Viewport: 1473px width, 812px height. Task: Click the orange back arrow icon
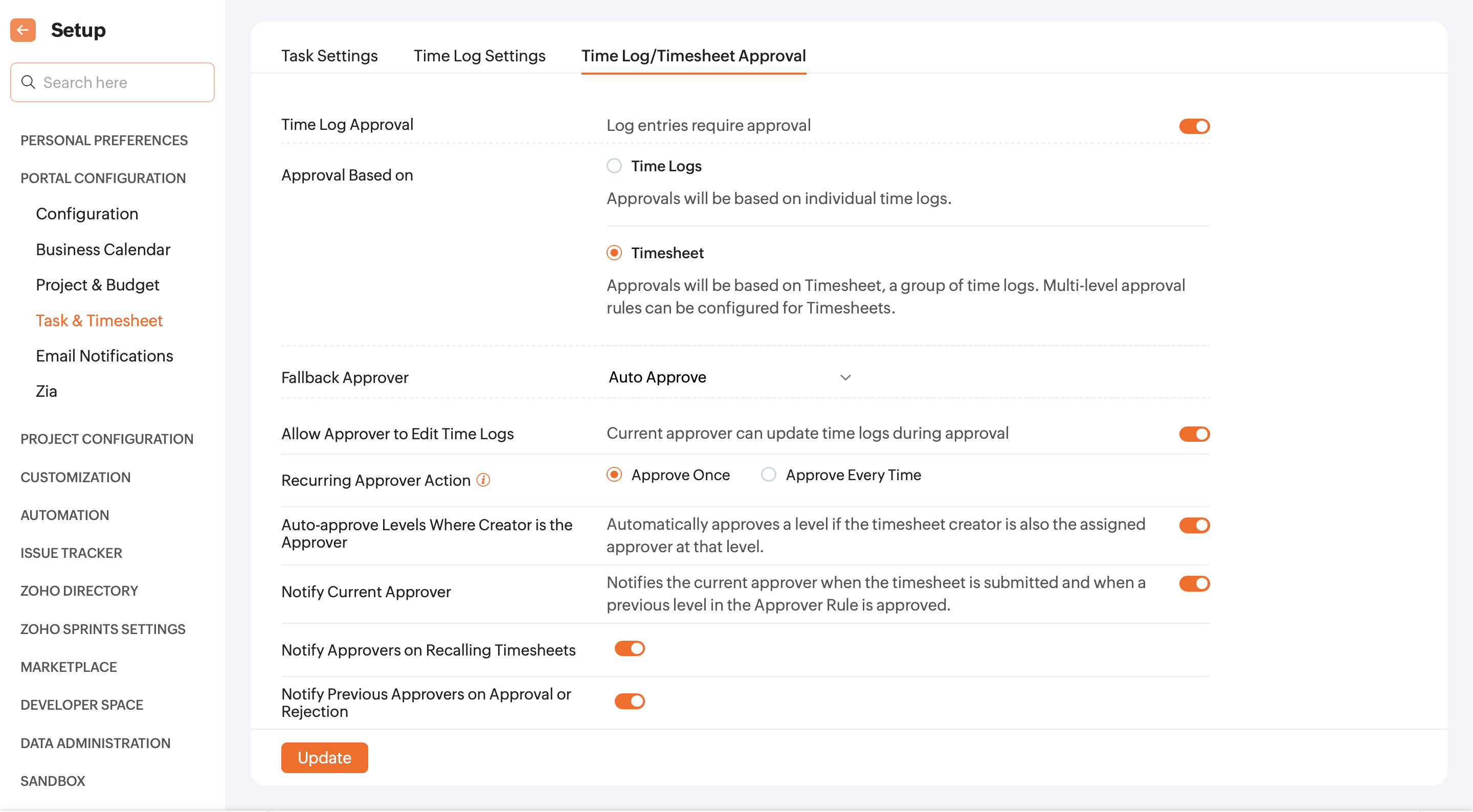coord(23,30)
